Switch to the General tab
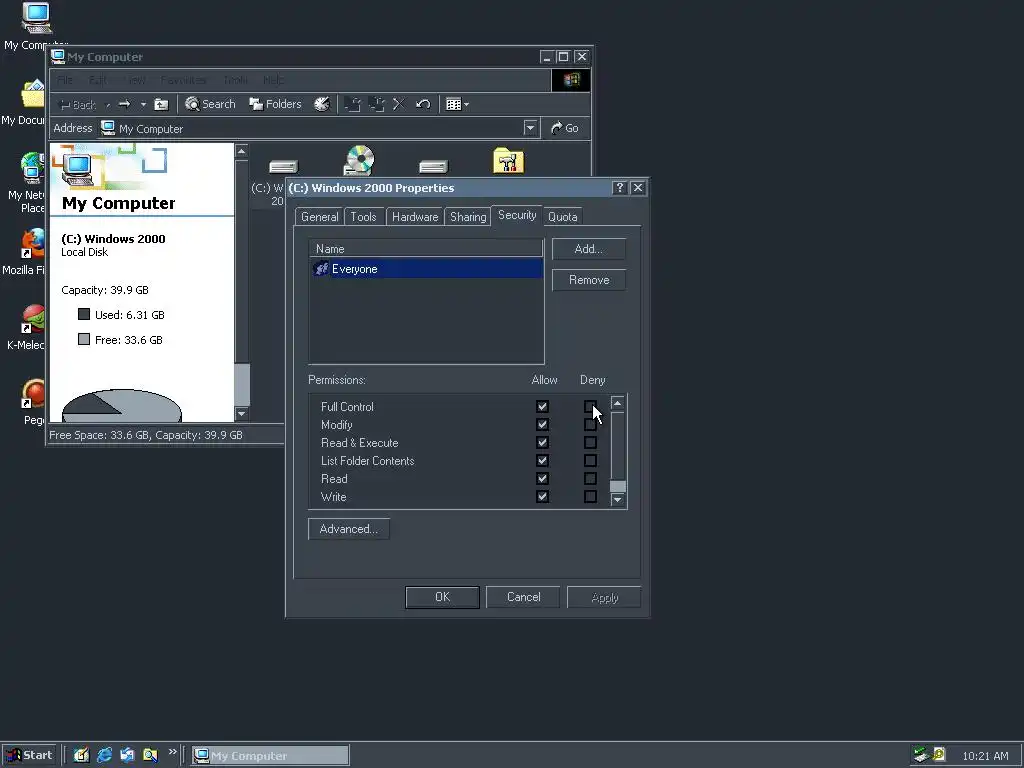 point(319,217)
